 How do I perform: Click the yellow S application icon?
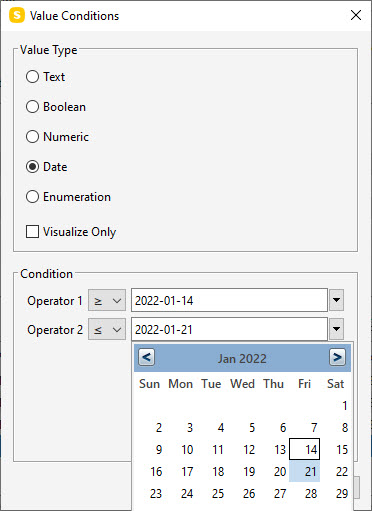[x=17, y=15]
